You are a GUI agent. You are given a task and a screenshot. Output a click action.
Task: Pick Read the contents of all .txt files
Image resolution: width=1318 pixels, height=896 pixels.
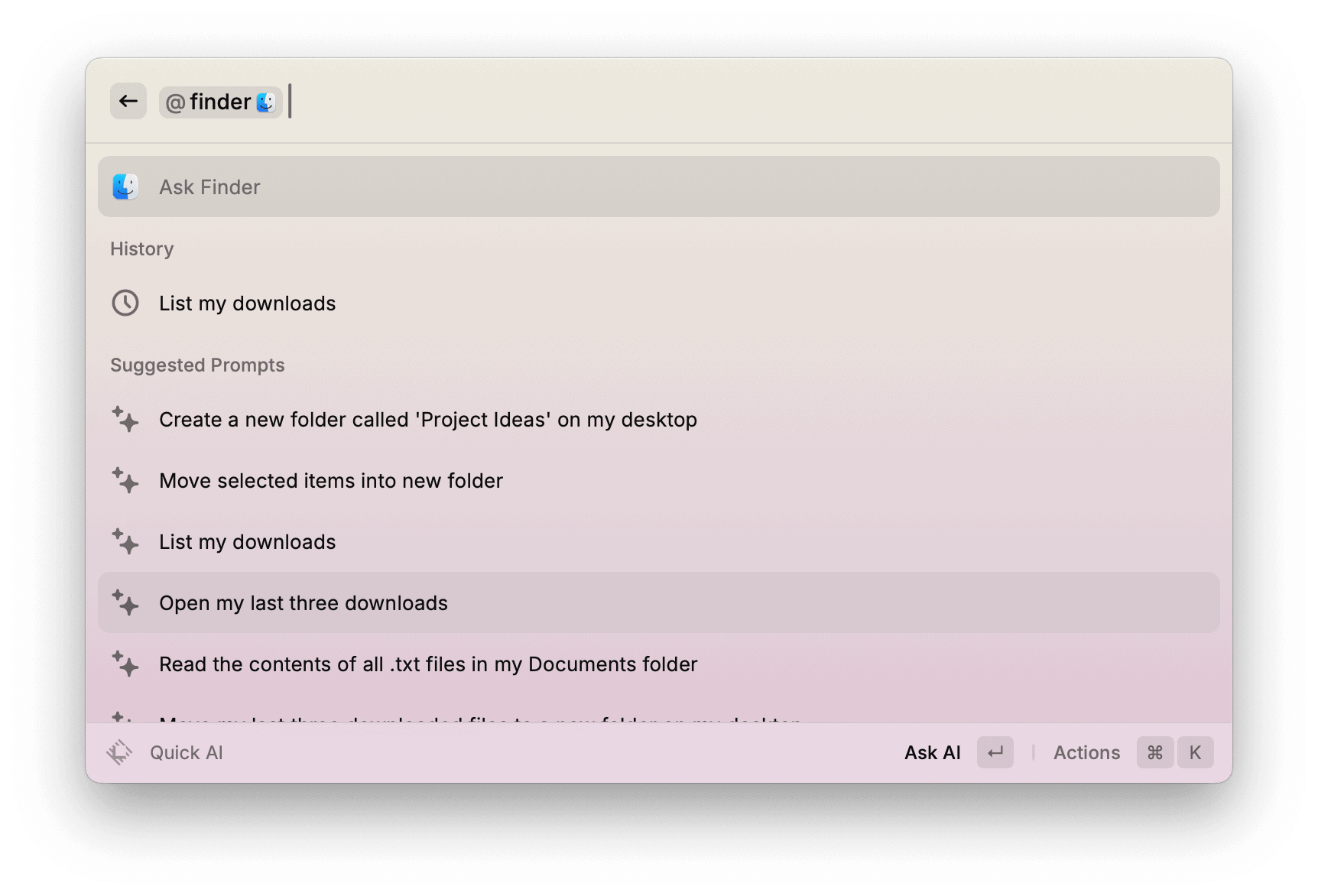click(659, 664)
